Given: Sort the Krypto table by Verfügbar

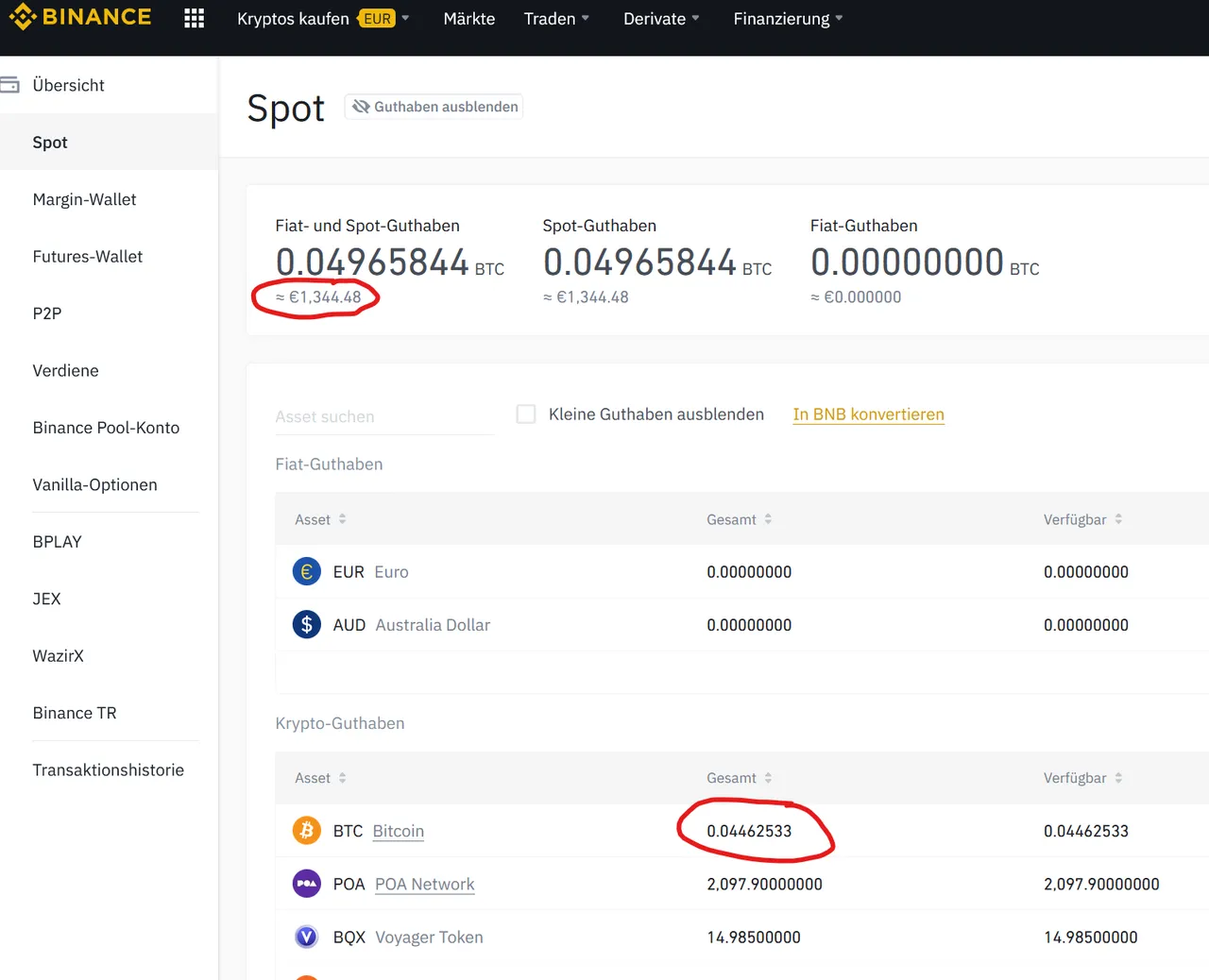Looking at the screenshot, I should (x=1083, y=778).
